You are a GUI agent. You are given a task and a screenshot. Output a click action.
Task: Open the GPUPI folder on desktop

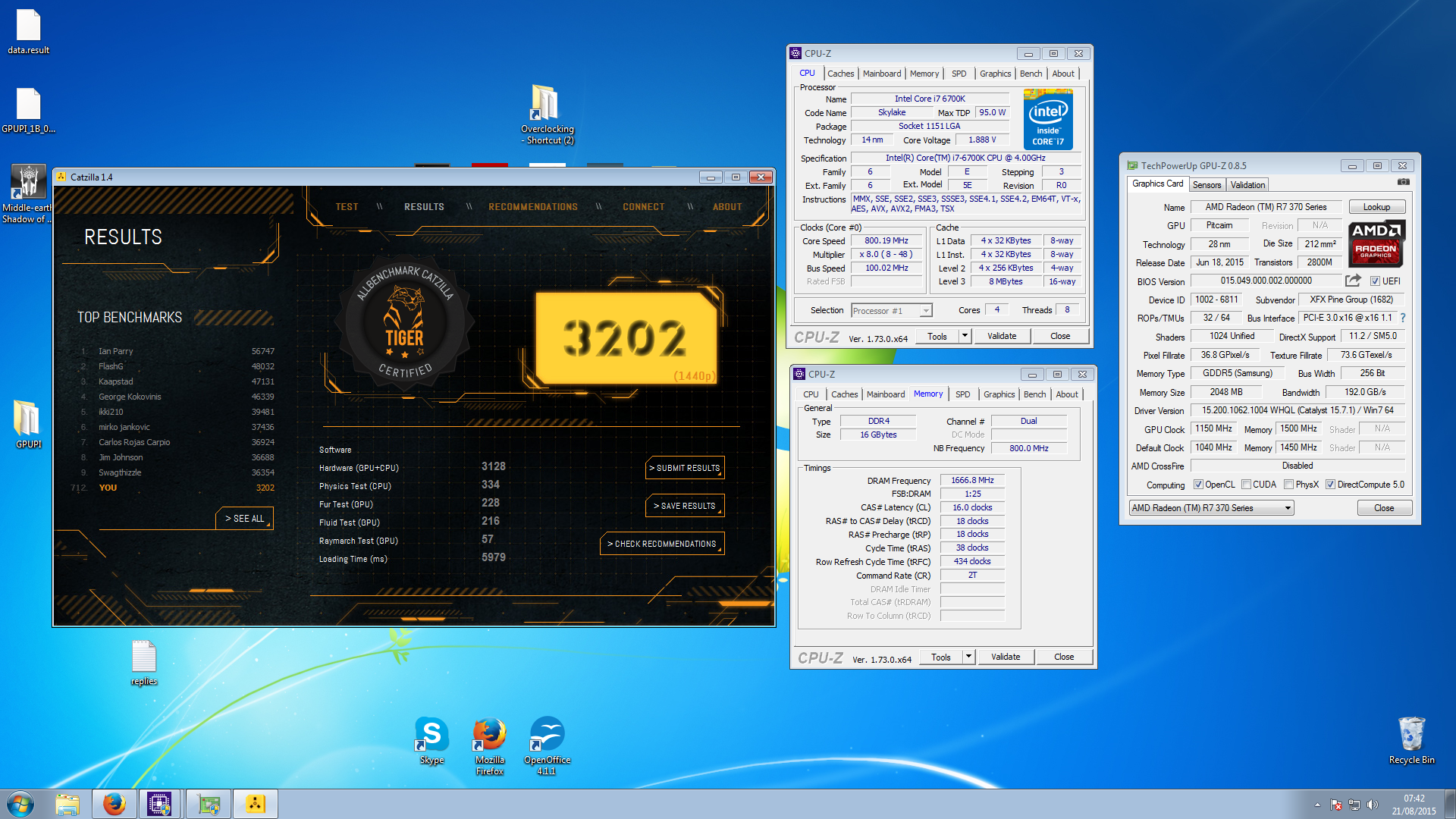(x=28, y=425)
